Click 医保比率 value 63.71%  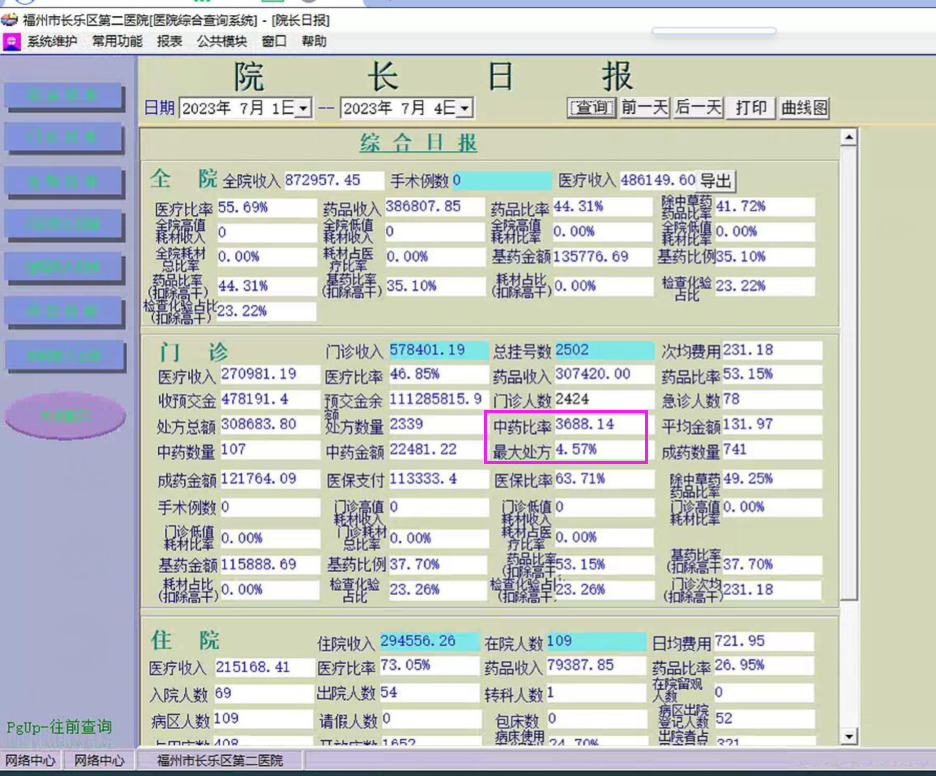[x=604, y=479]
